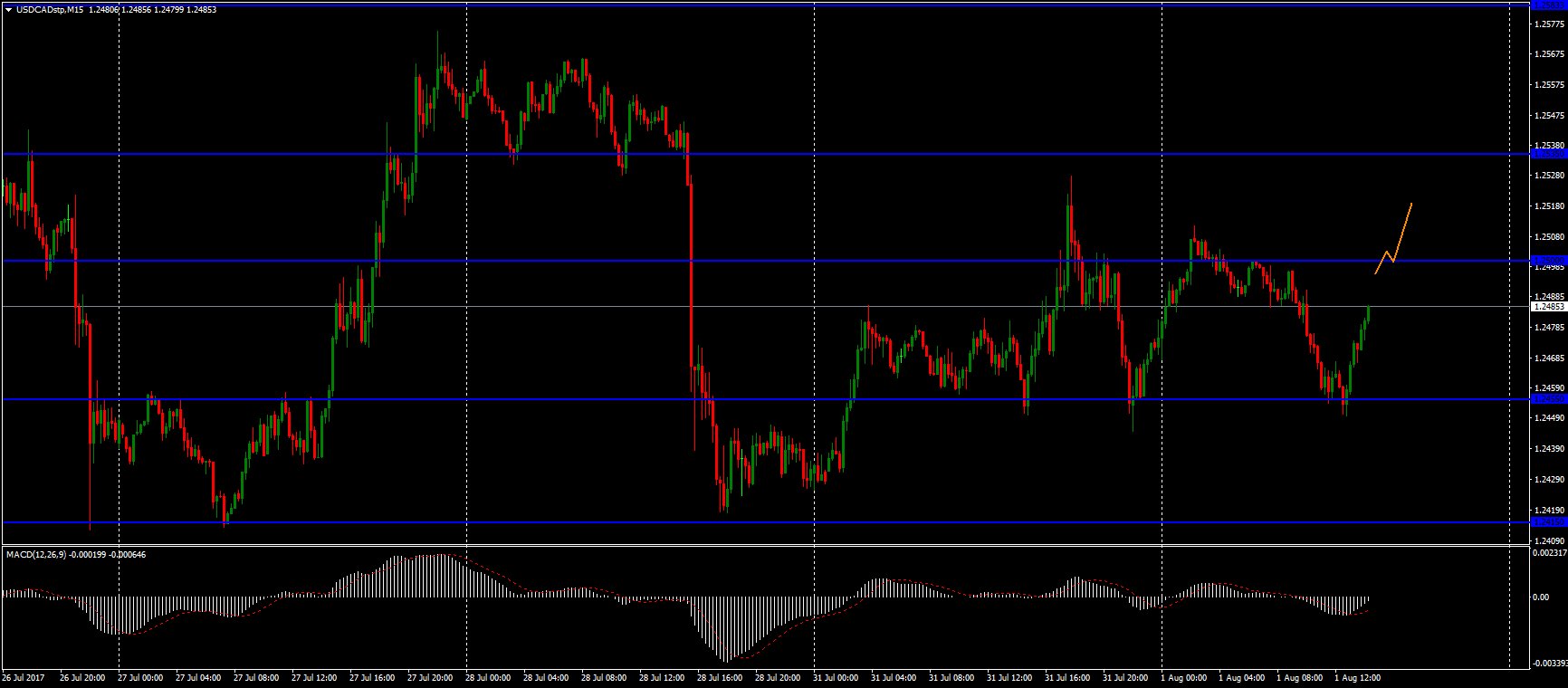Click the dropdown triangle beside USDCADstp,M15
Image resolution: width=1568 pixels, height=688 pixels.
tap(8, 9)
